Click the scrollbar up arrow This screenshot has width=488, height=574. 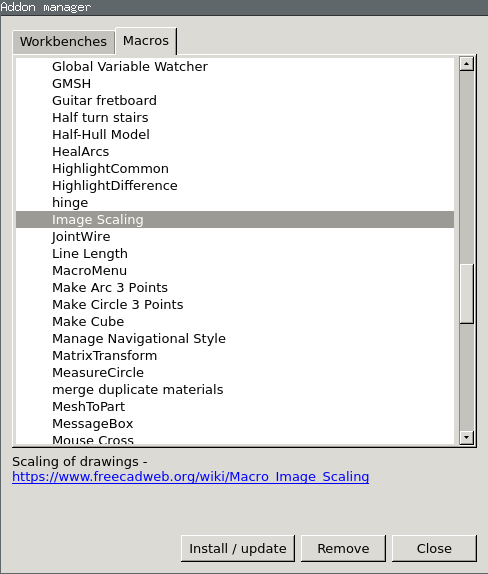click(466, 64)
